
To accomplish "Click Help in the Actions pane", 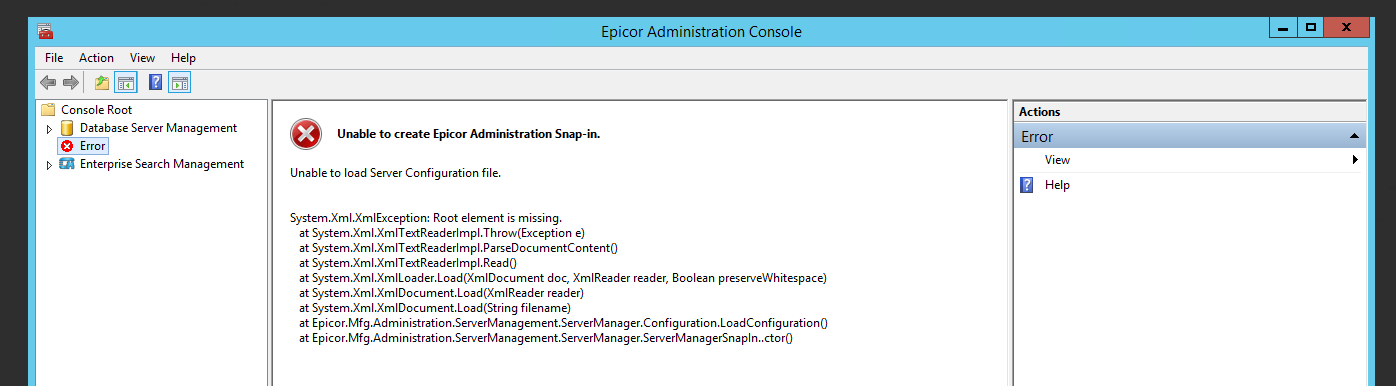I will point(1057,185).
